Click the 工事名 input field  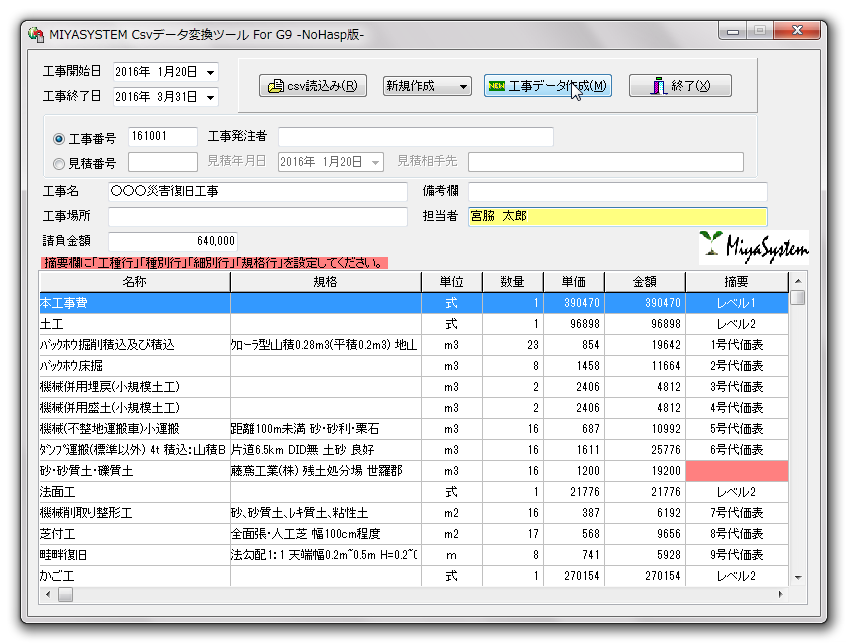pyautogui.click(x=257, y=191)
